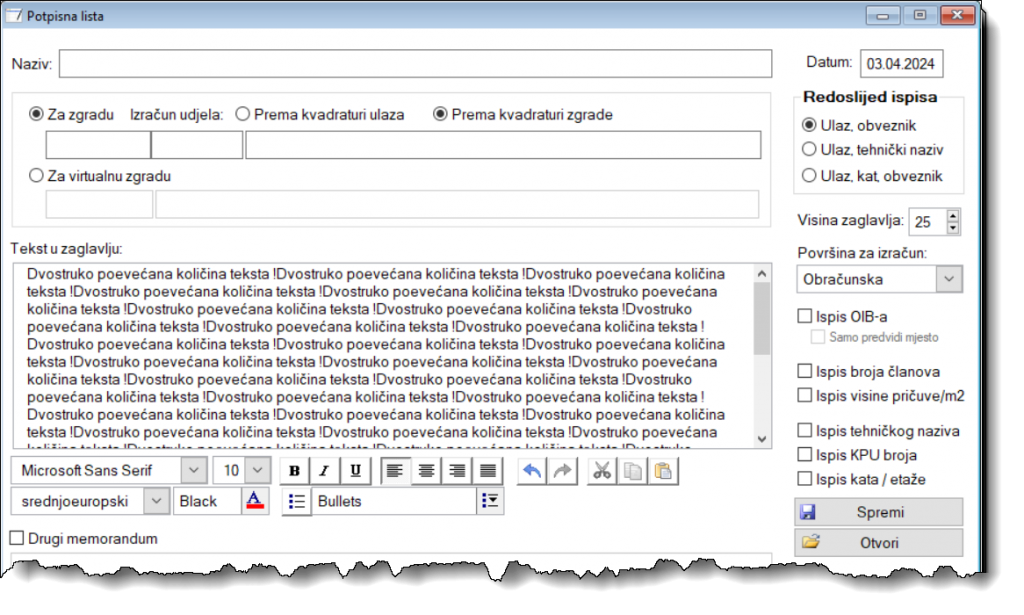Minimize the Potpisna lista window

tap(883, 15)
